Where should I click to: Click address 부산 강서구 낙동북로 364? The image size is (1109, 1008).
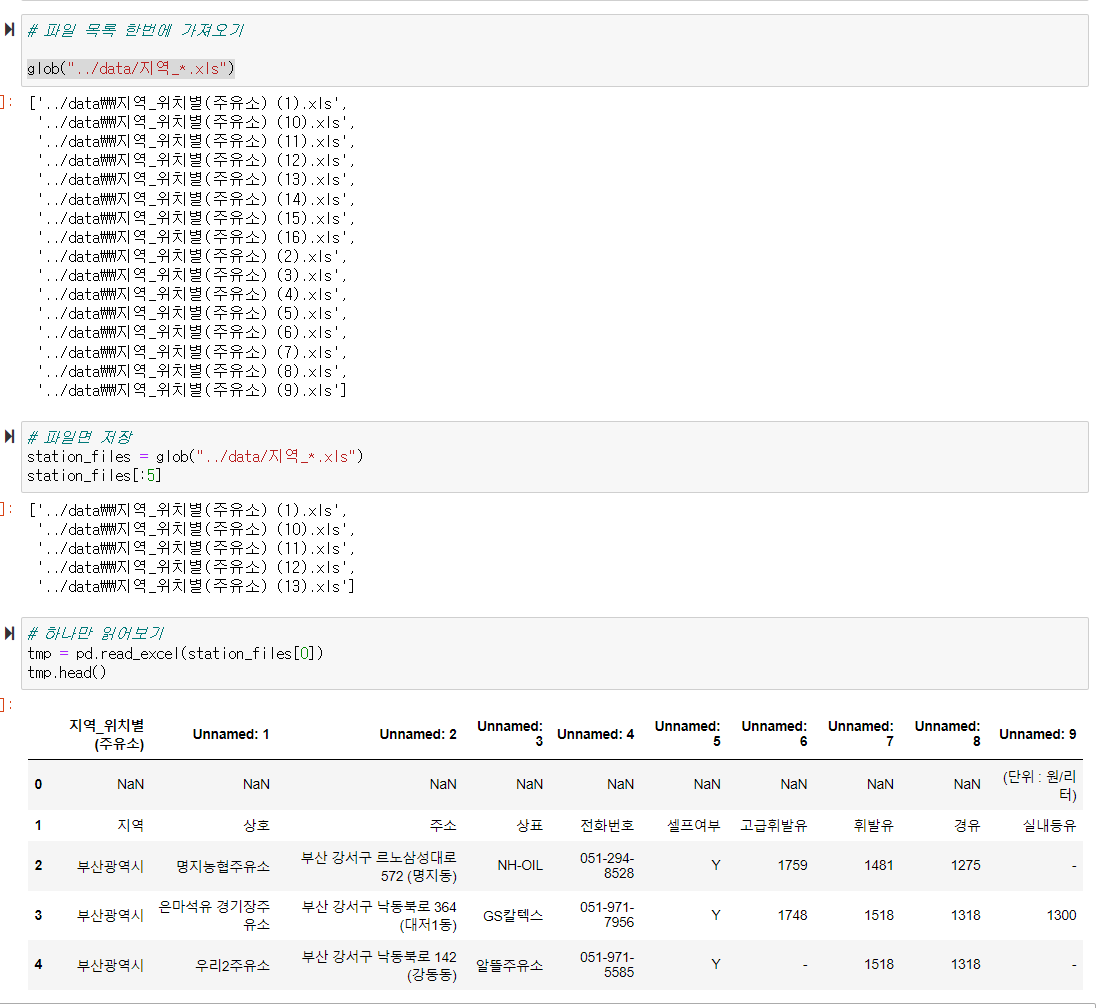[x=379, y=915]
